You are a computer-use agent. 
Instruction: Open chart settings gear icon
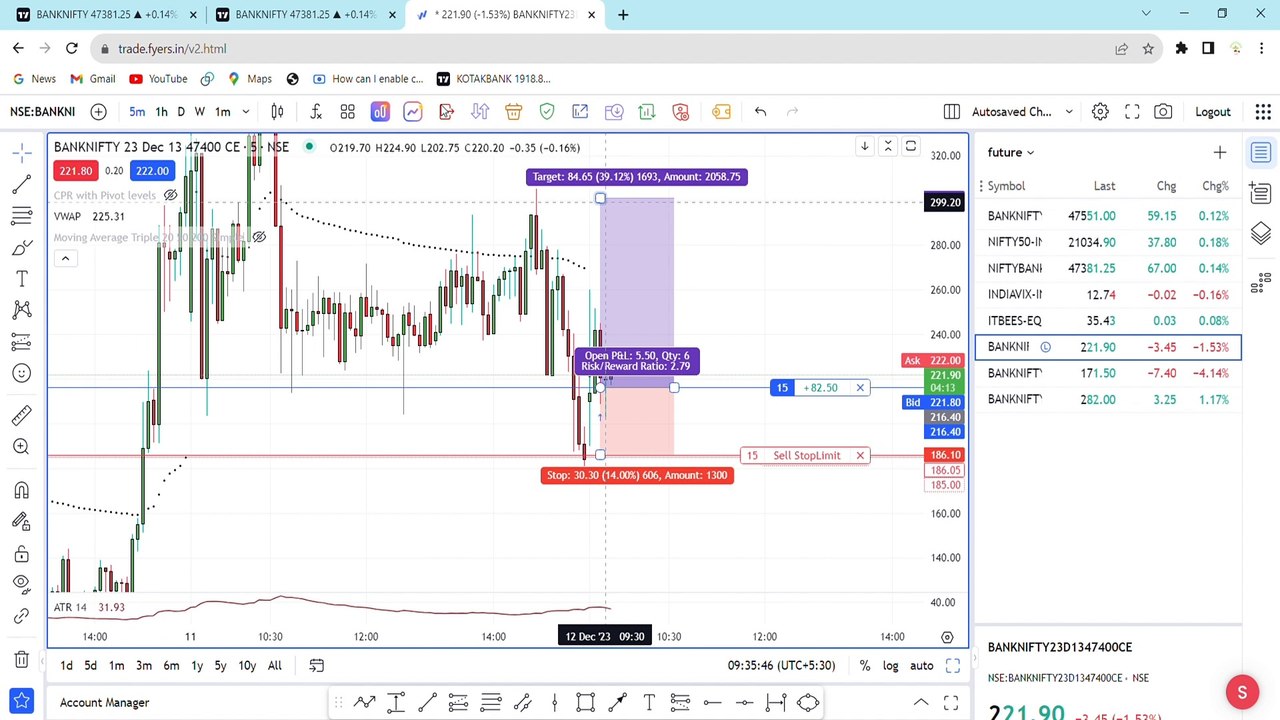1100,112
